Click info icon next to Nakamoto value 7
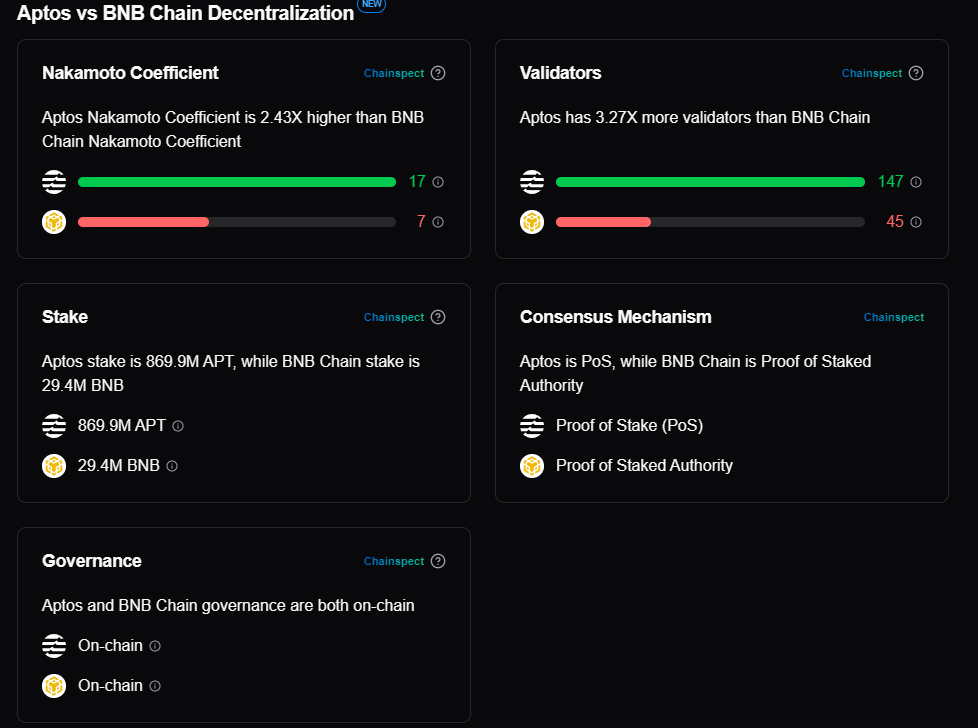 (438, 222)
